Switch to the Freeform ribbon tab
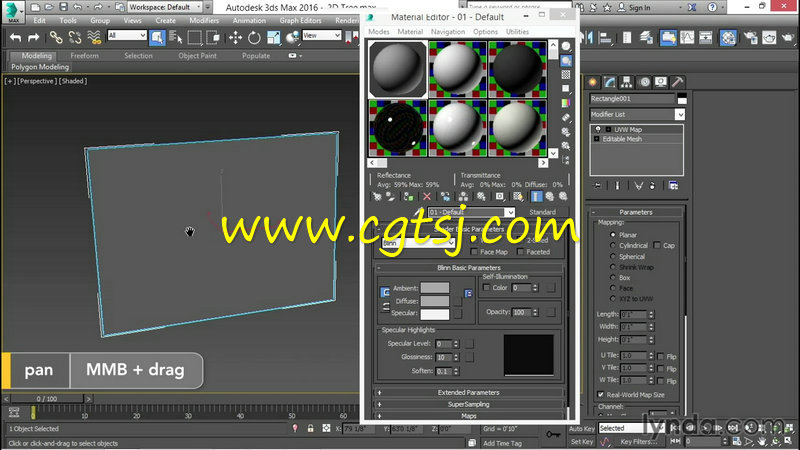This screenshot has width=800, height=450. pos(84,56)
